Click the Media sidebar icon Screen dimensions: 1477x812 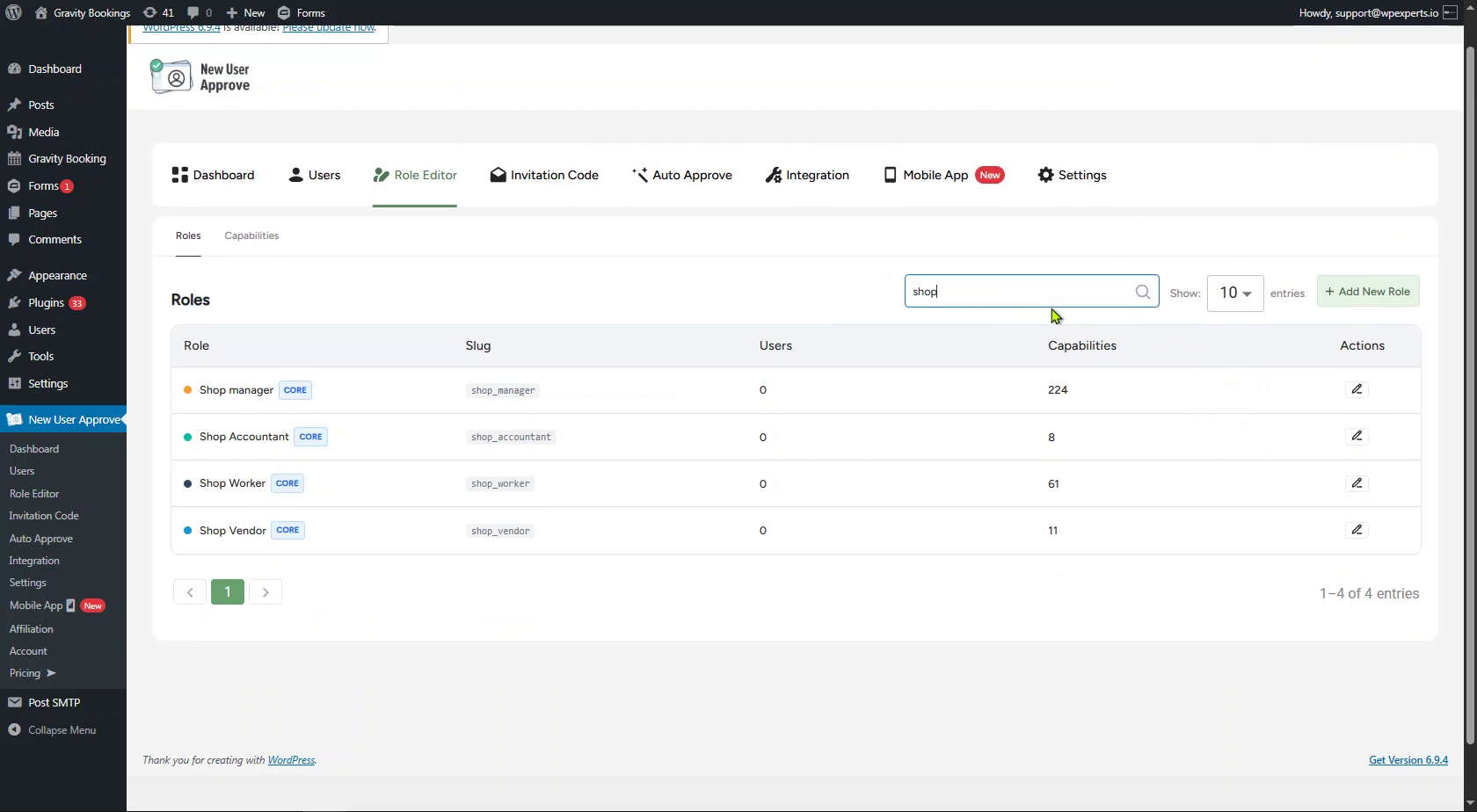[x=14, y=132]
